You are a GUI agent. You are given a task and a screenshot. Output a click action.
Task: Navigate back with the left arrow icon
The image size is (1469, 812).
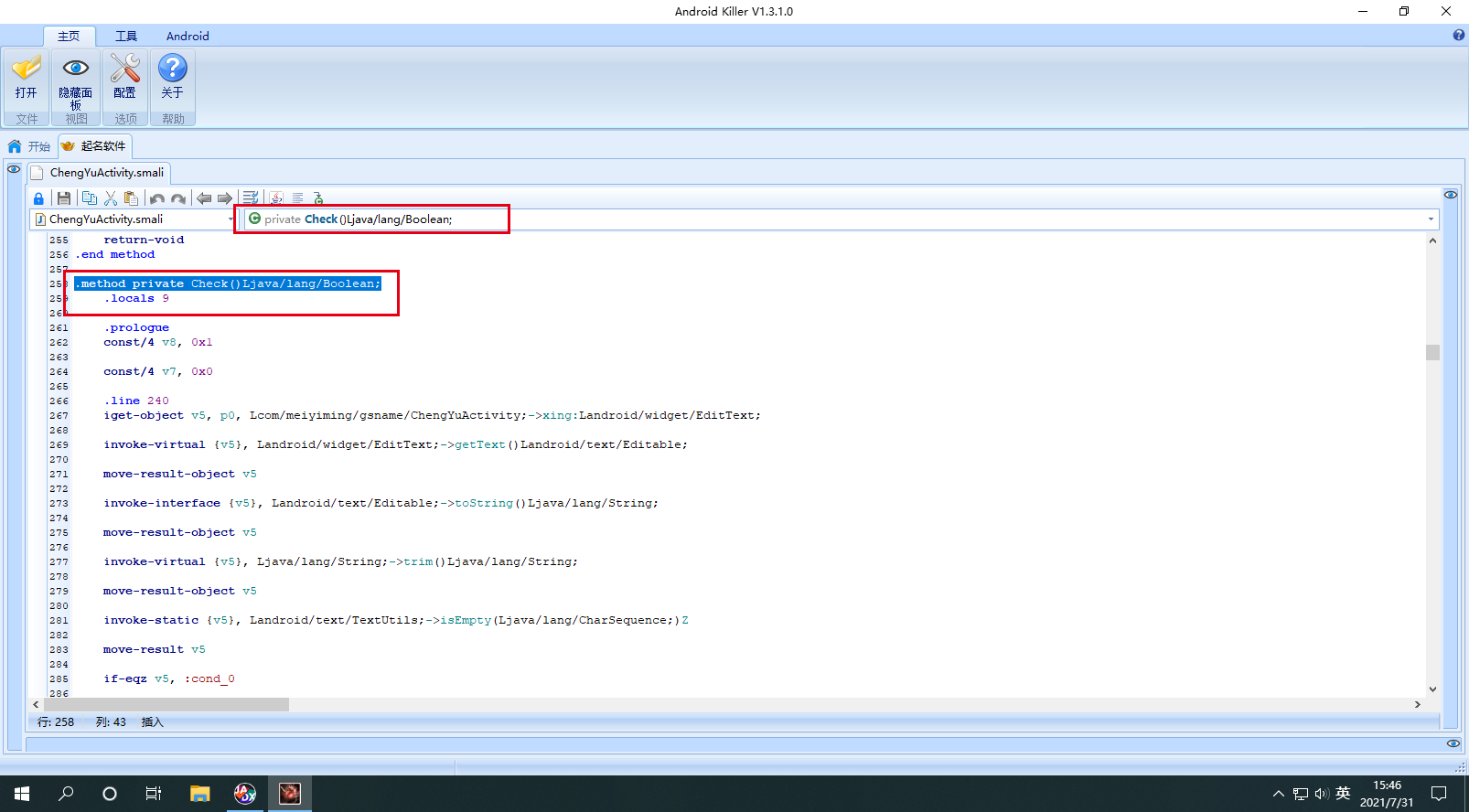[x=204, y=198]
